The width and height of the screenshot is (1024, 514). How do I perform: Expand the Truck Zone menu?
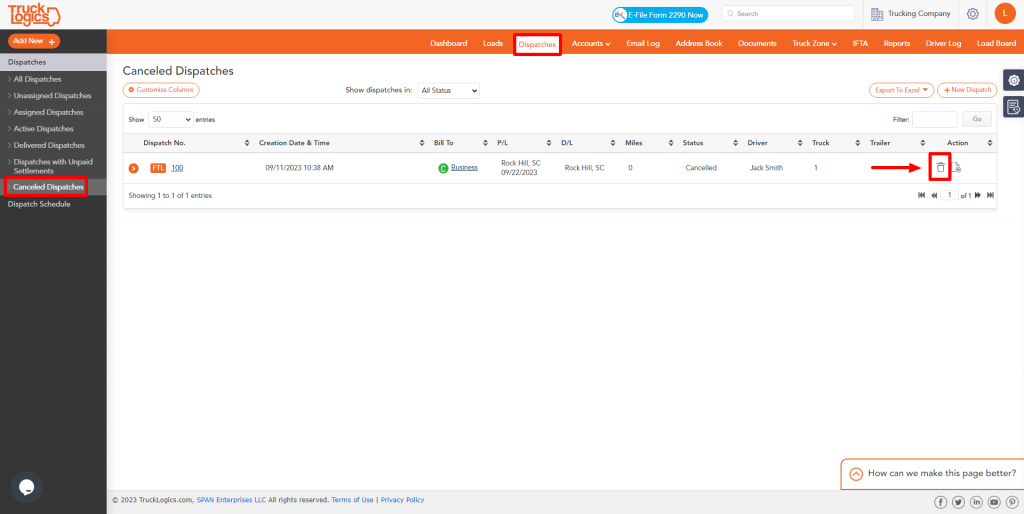814,44
